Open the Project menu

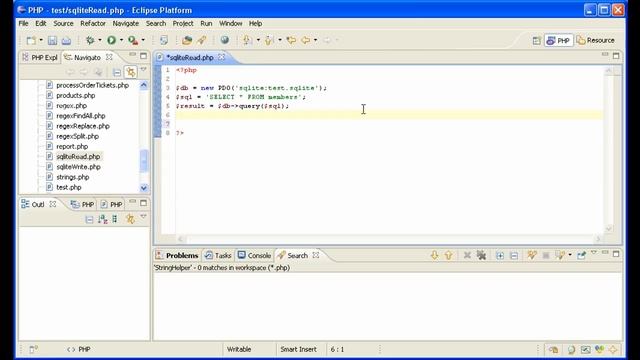click(183, 23)
